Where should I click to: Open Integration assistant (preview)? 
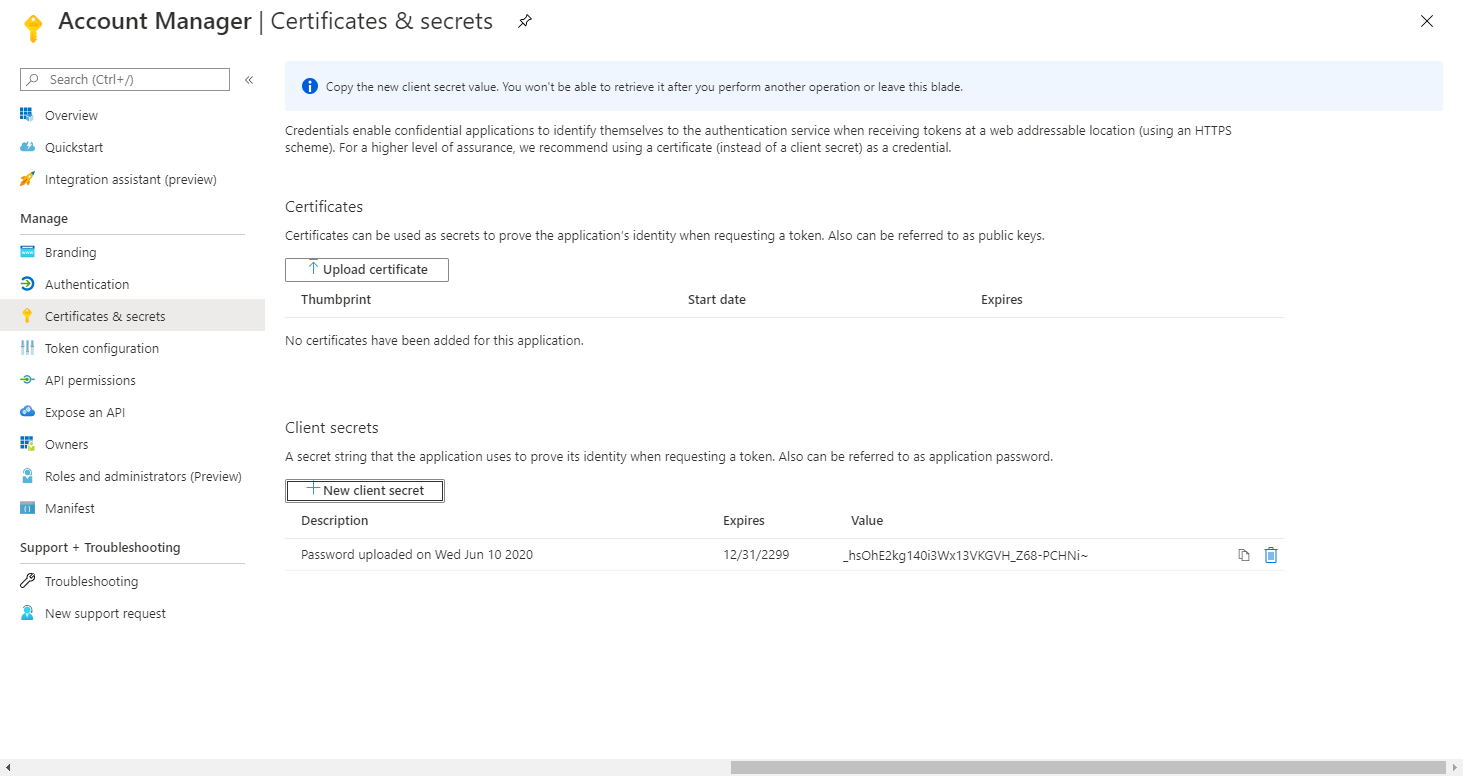point(131,179)
